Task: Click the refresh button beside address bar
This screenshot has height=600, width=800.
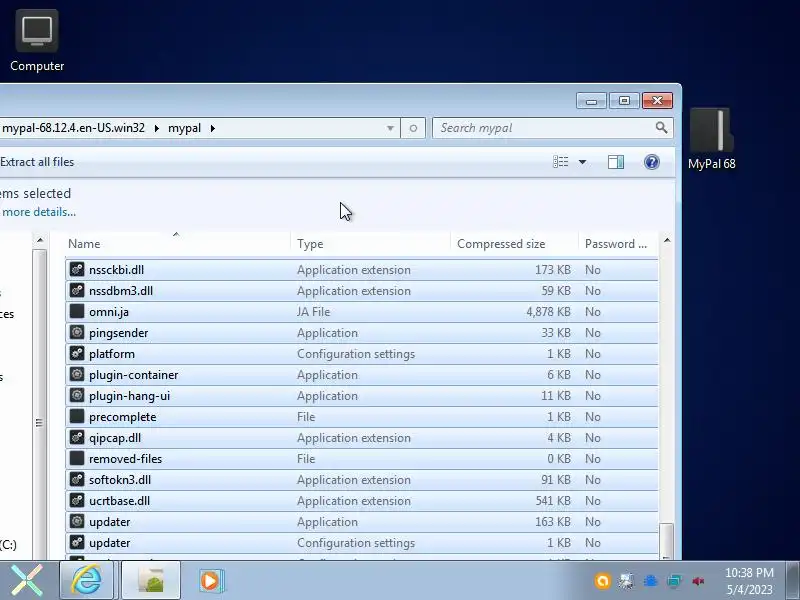Action: [x=413, y=128]
